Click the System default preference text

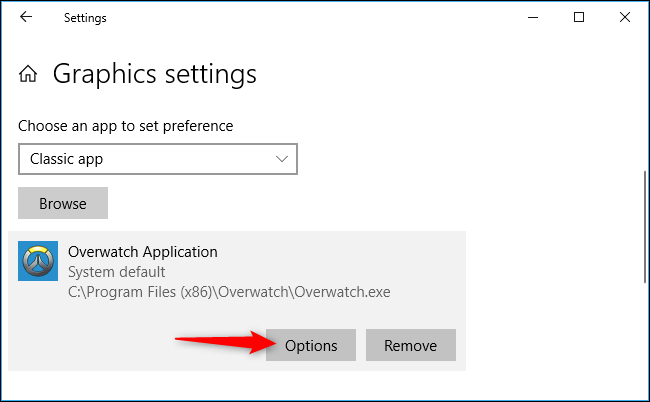click(x=116, y=272)
